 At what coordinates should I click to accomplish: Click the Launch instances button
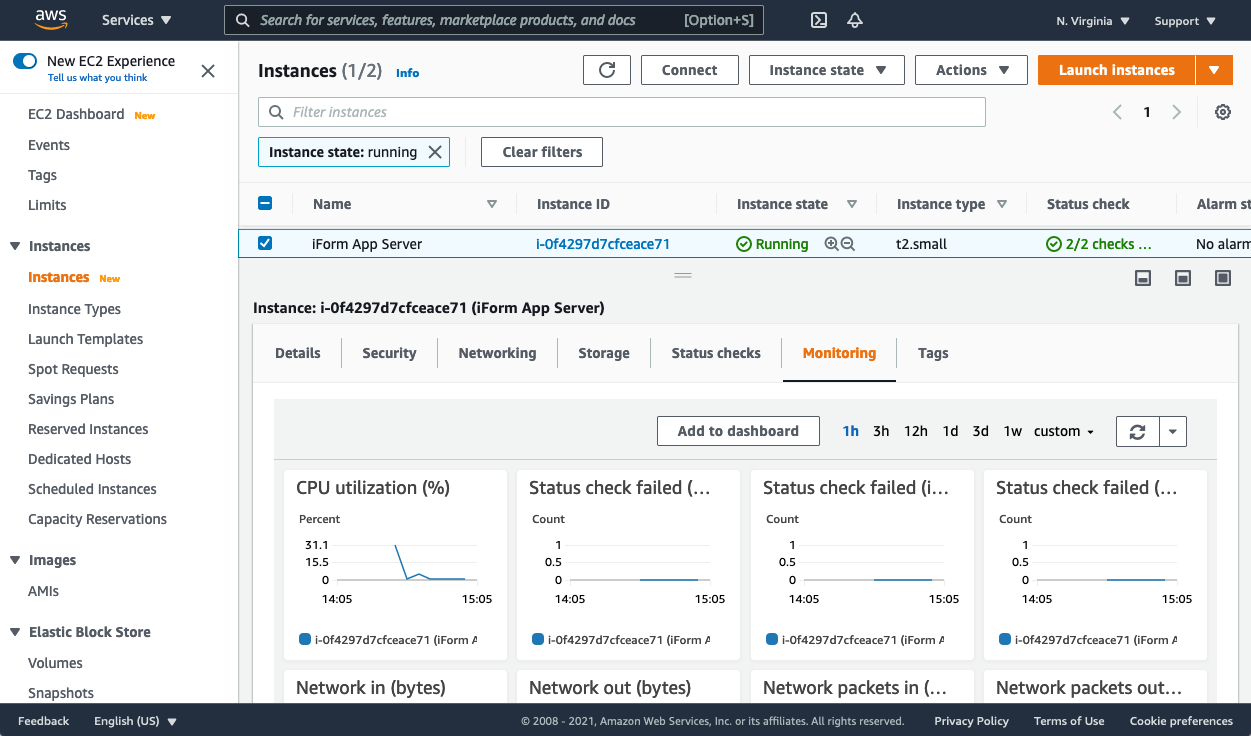click(1116, 70)
